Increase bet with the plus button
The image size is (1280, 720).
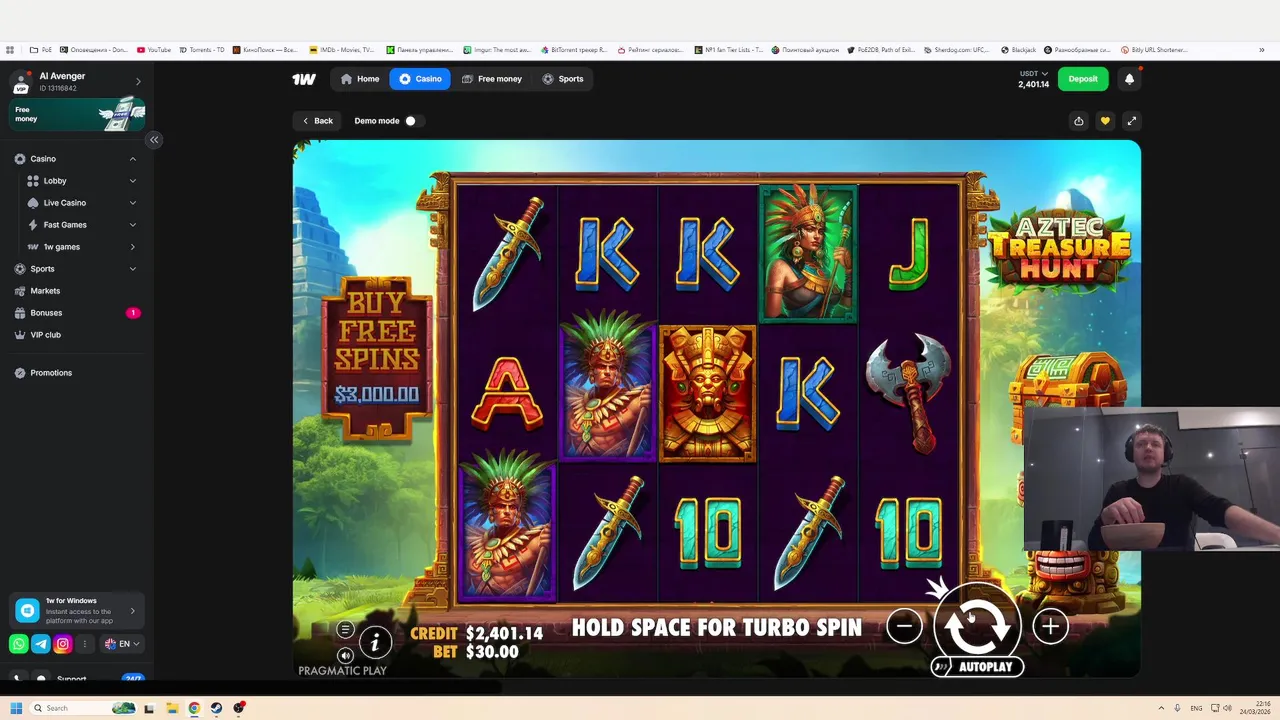[1050, 627]
